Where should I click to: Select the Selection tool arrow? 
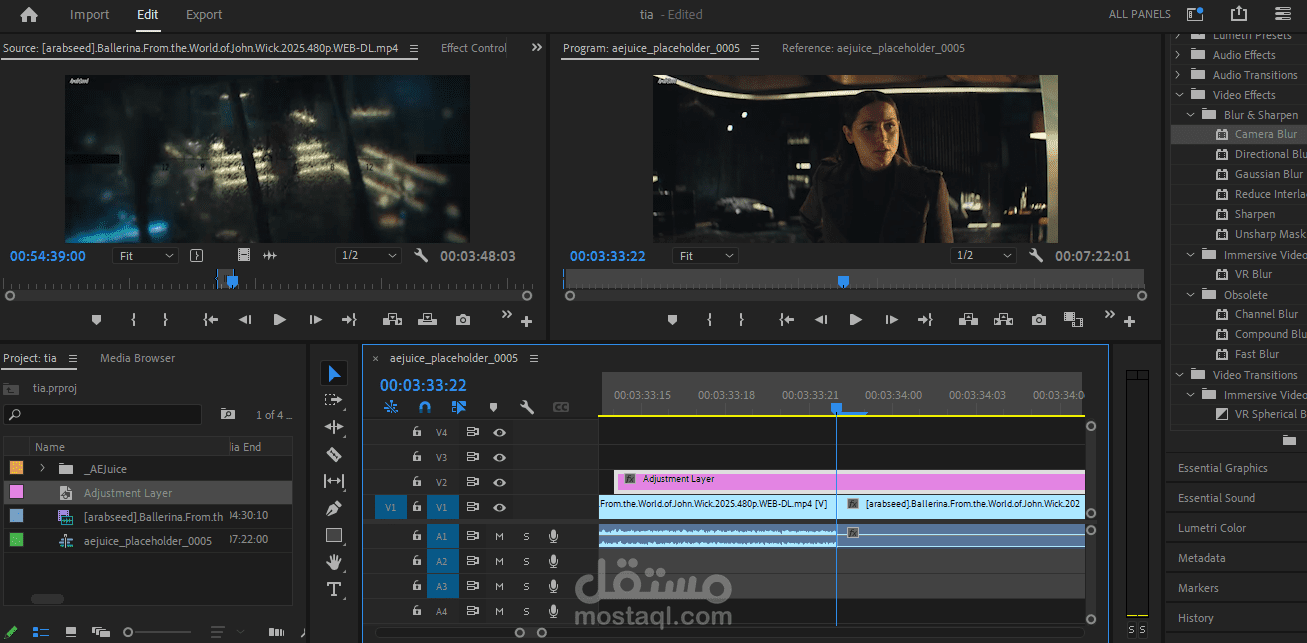coord(334,374)
